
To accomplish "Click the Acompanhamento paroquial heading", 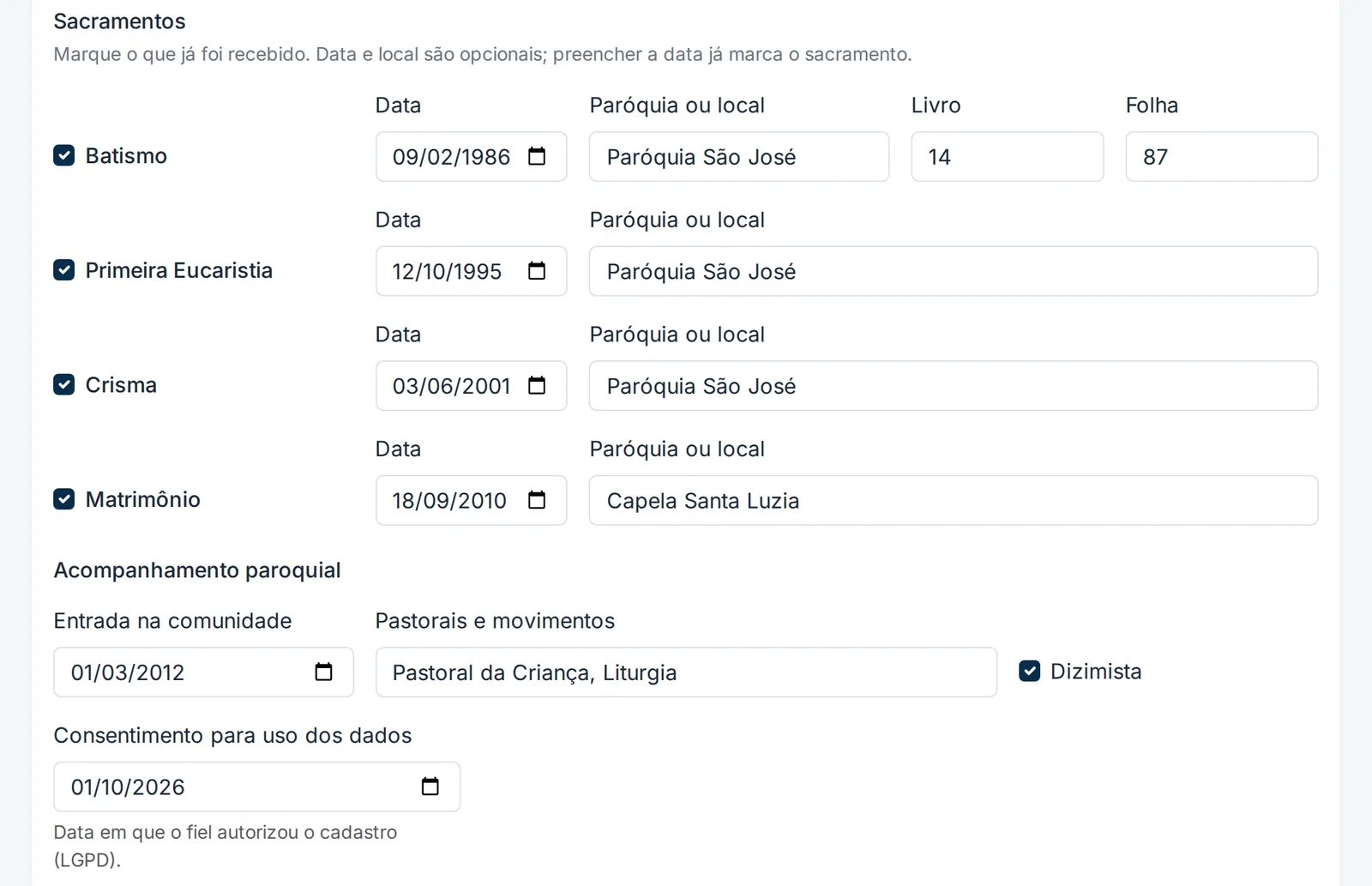I will (197, 570).
